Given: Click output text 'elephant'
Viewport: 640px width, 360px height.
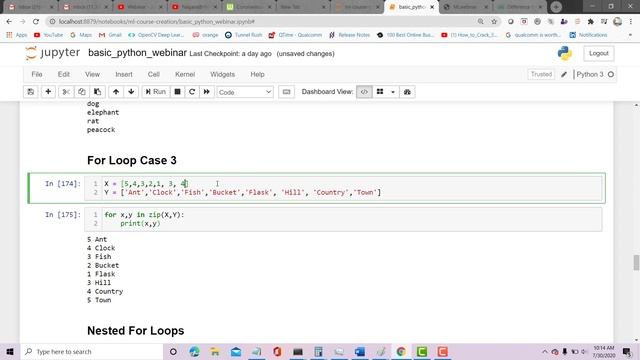Looking at the screenshot, I should coord(103,112).
